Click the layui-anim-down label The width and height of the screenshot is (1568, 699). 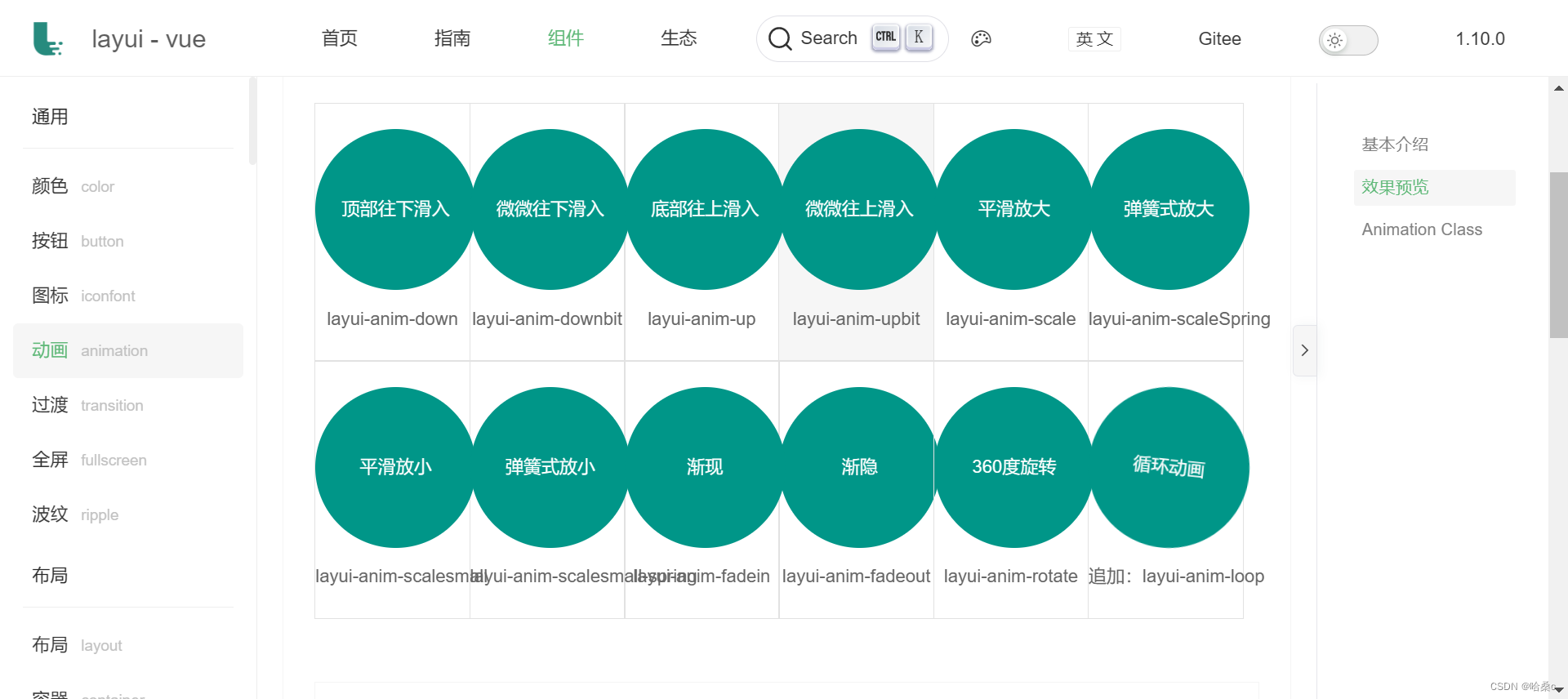click(x=392, y=318)
